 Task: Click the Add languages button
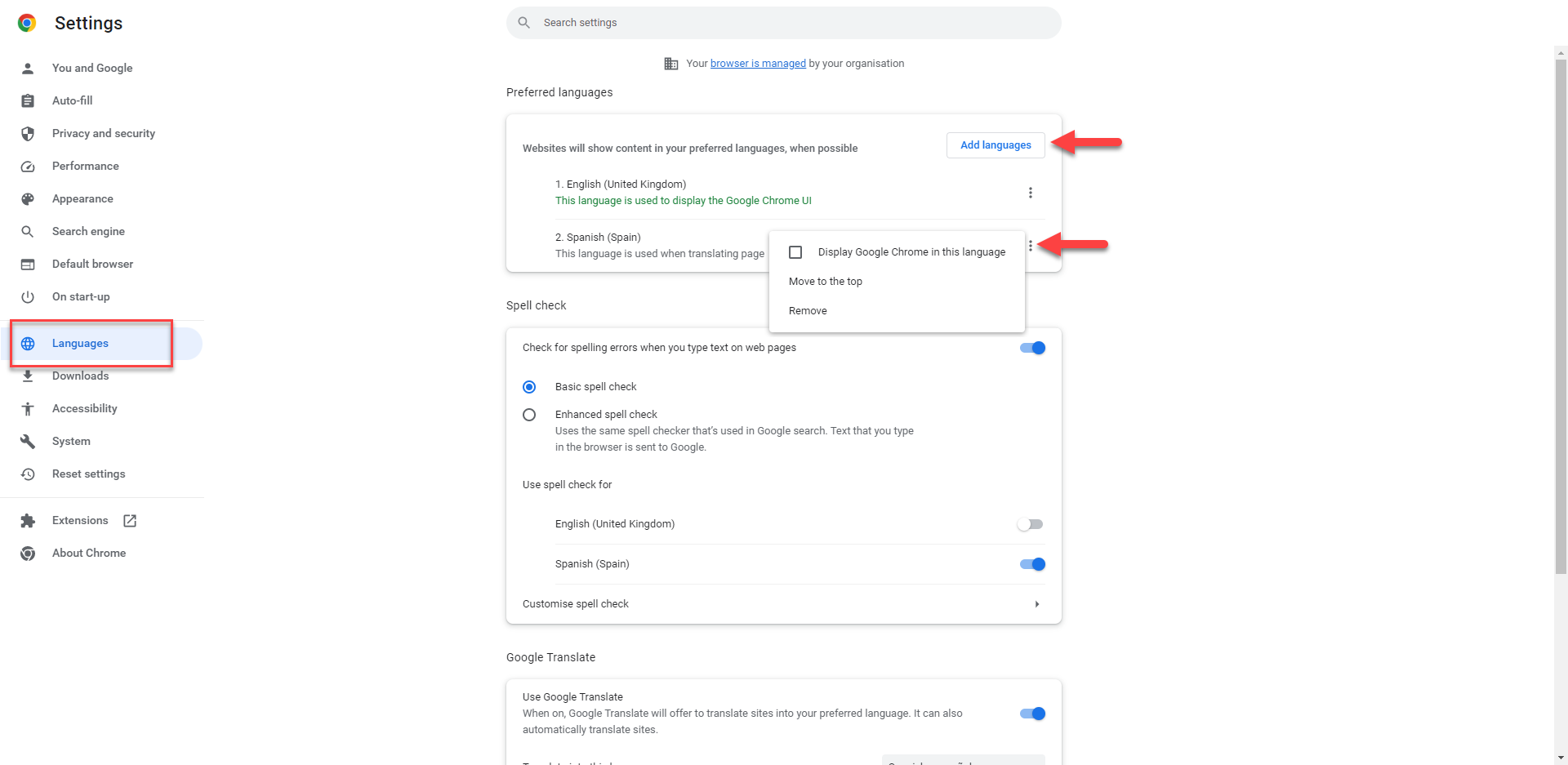click(996, 145)
